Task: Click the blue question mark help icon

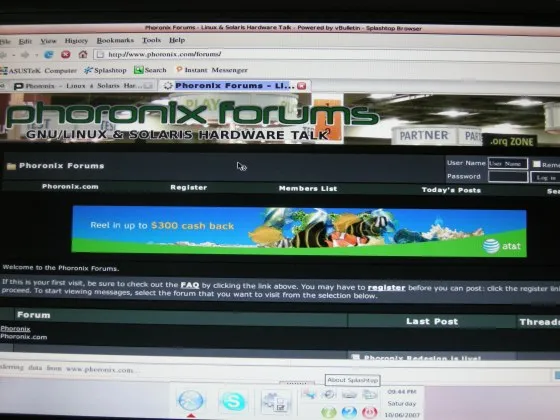Action: click(x=349, y=412)
